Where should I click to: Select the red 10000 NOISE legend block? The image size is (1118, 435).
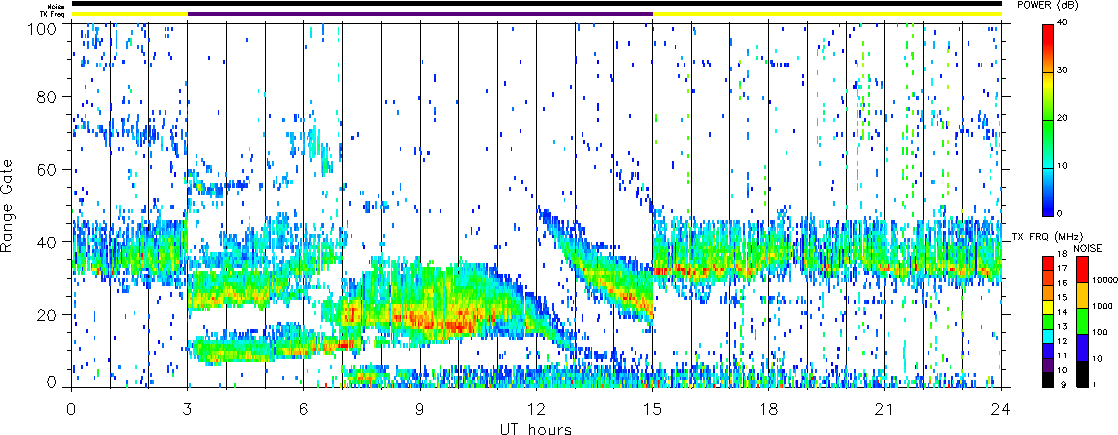pos(1084,268)
